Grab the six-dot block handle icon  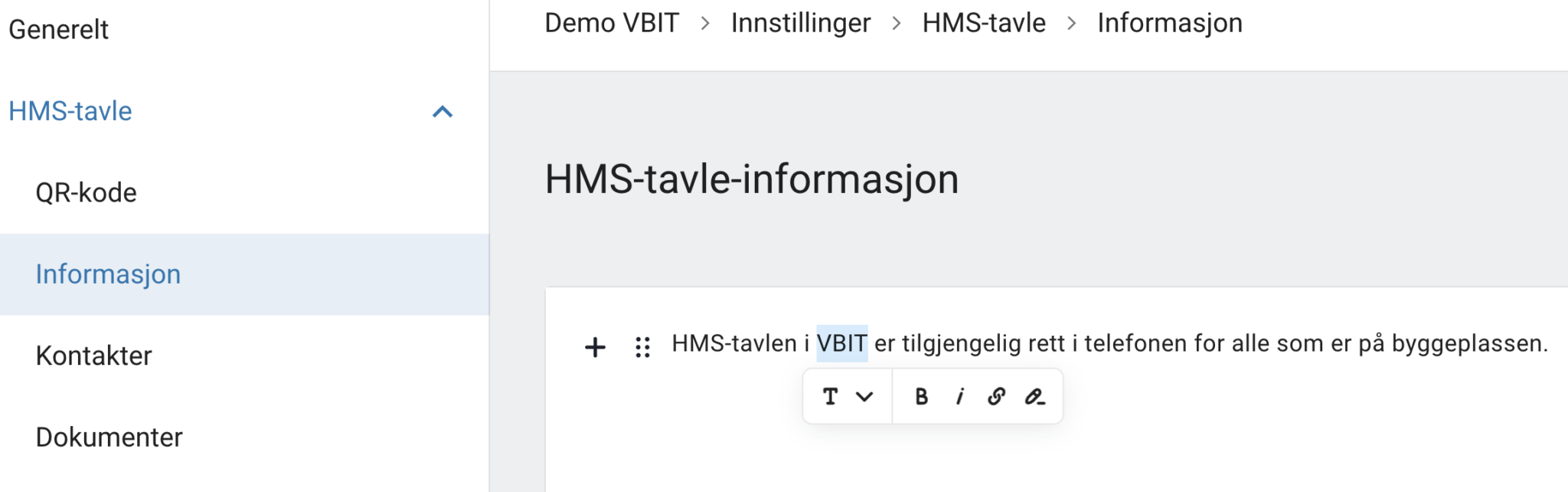pyautogui.click(x=644, y=344)
